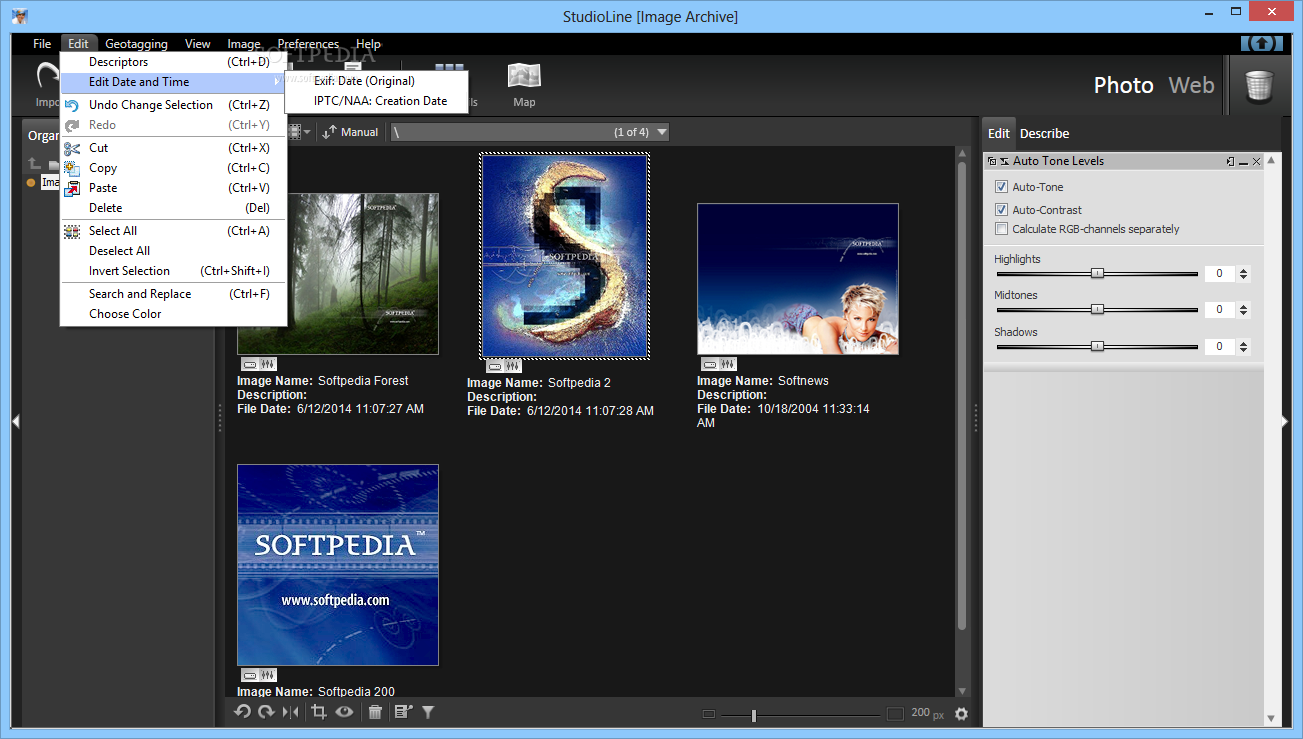This screenshot has height=739, width=1303.
Task: Click the mirror flip icon
Action: click(x=290, y=712)
